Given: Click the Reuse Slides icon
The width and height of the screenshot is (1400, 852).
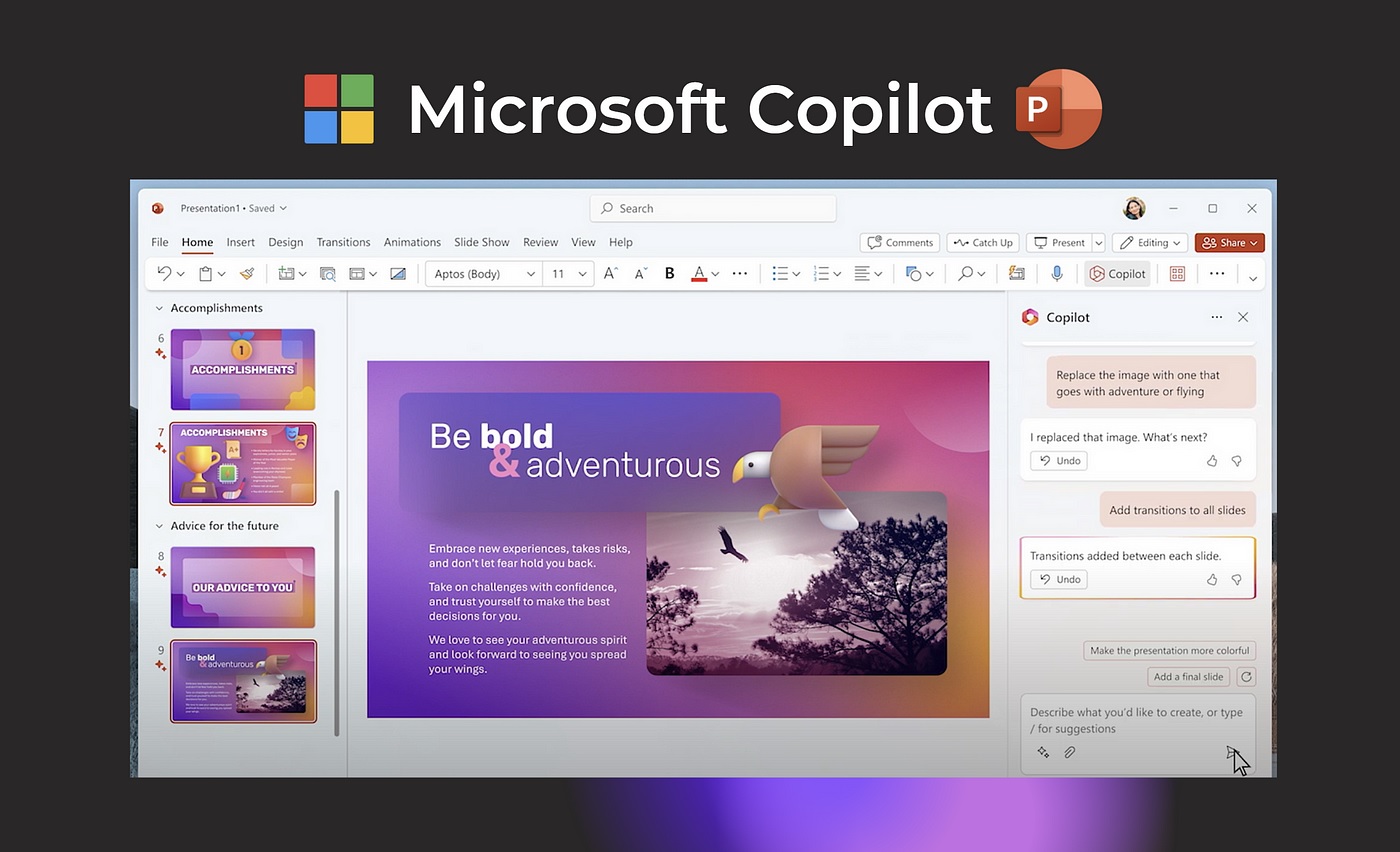Looking at the screenshot, I should pyautogui.click(x=327, y=273).
